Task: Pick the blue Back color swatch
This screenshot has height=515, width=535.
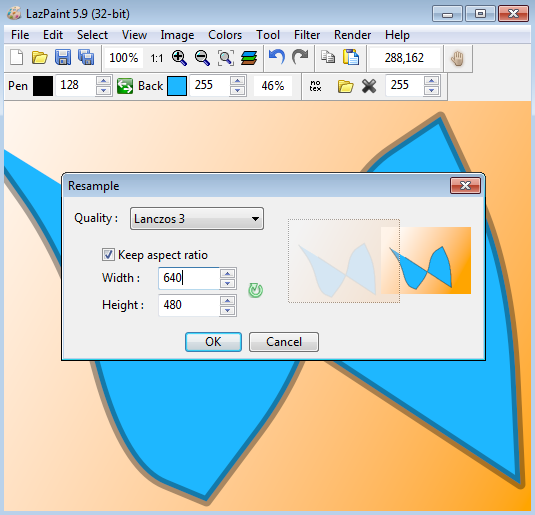Action: point(177,86)
